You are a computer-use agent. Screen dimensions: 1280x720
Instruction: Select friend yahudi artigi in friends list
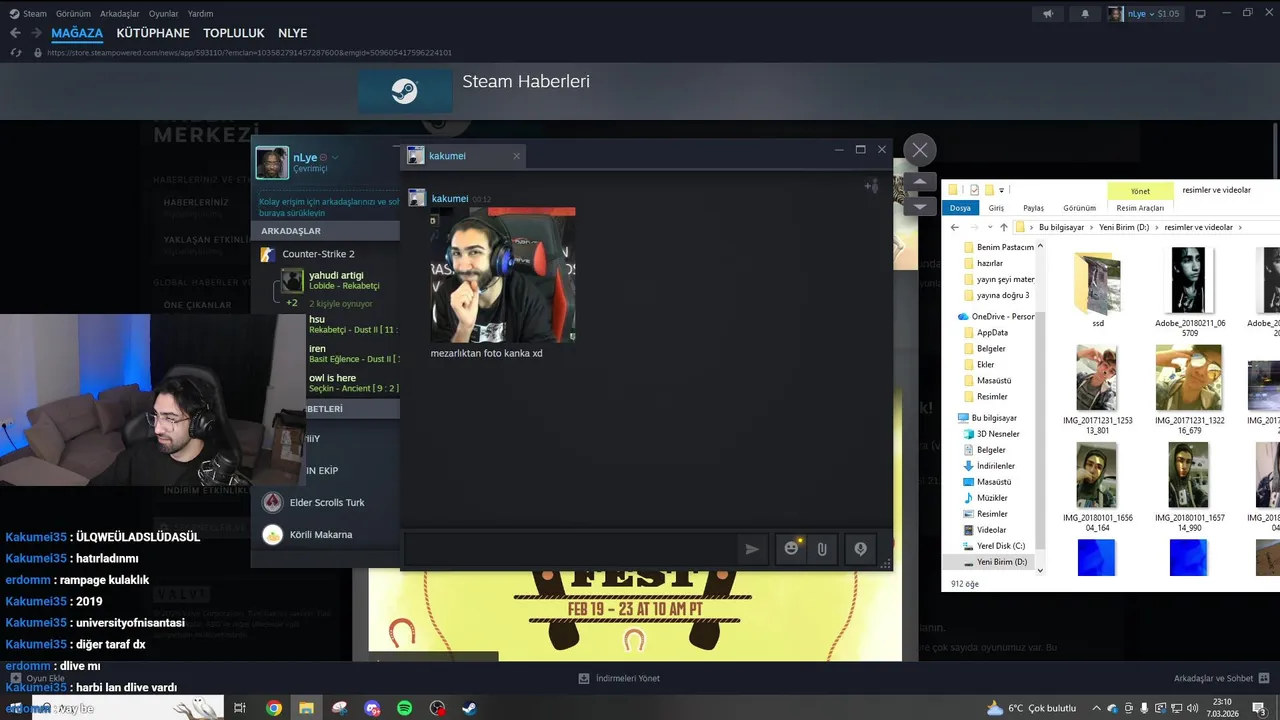(x=340, y=280)
